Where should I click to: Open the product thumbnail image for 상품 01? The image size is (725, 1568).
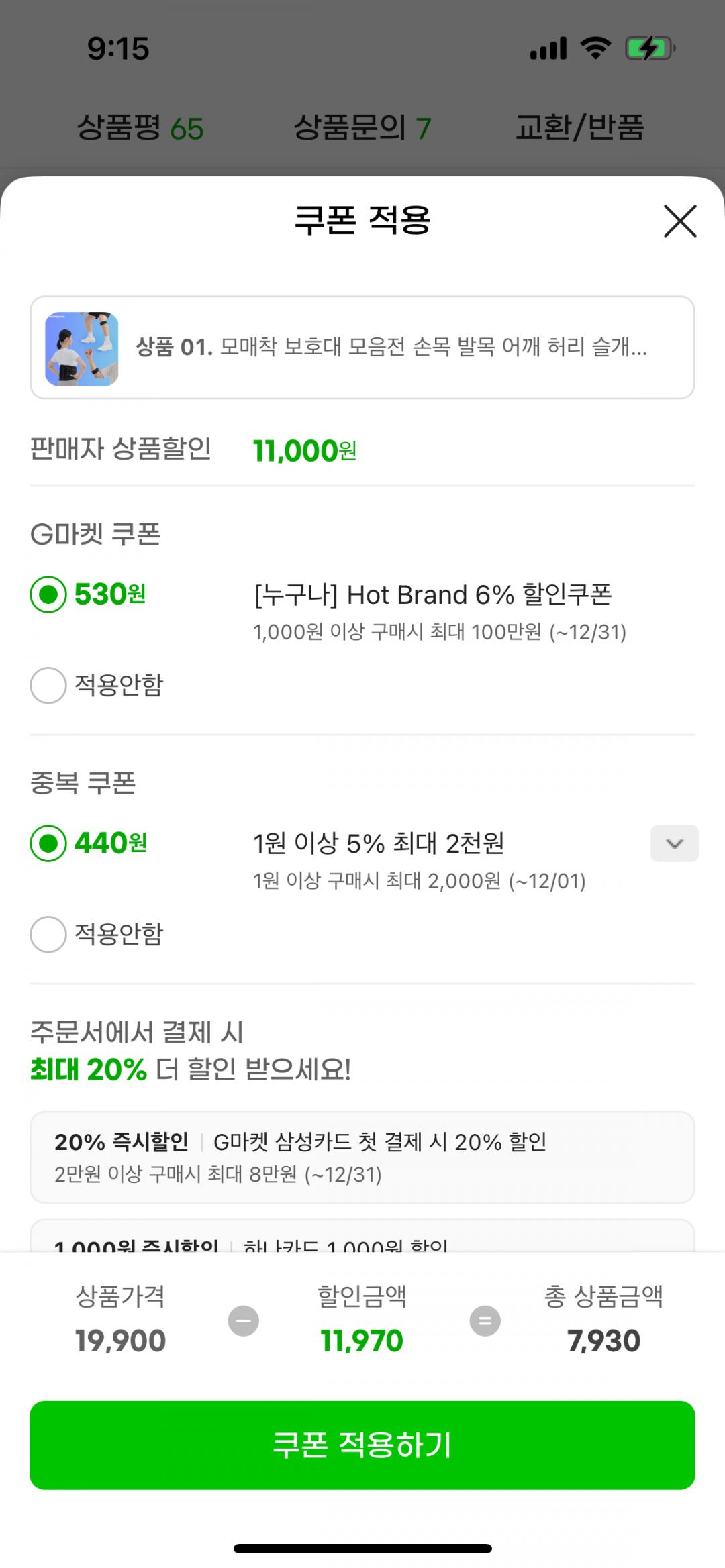(x=82, y=348)
